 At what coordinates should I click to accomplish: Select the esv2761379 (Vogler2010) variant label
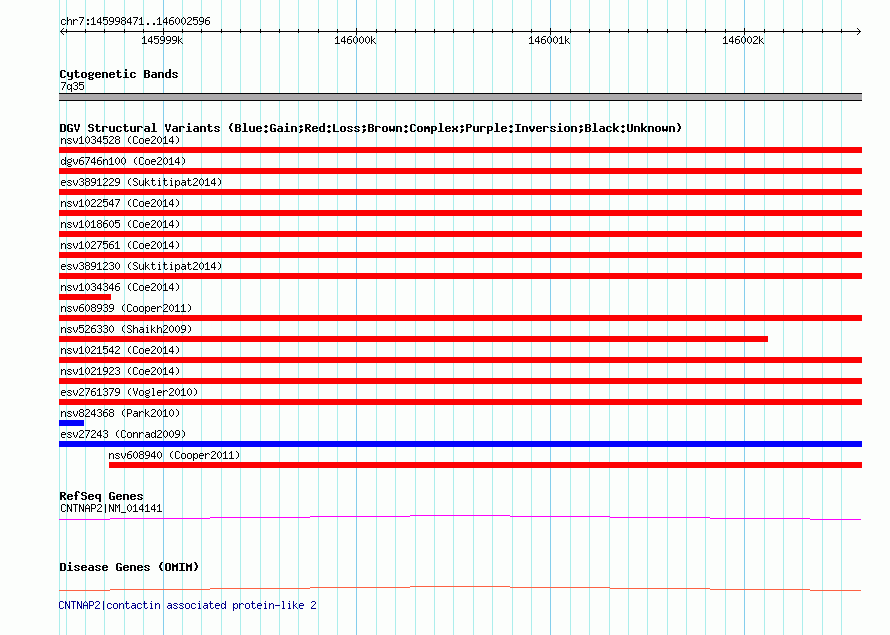point(128,392)
